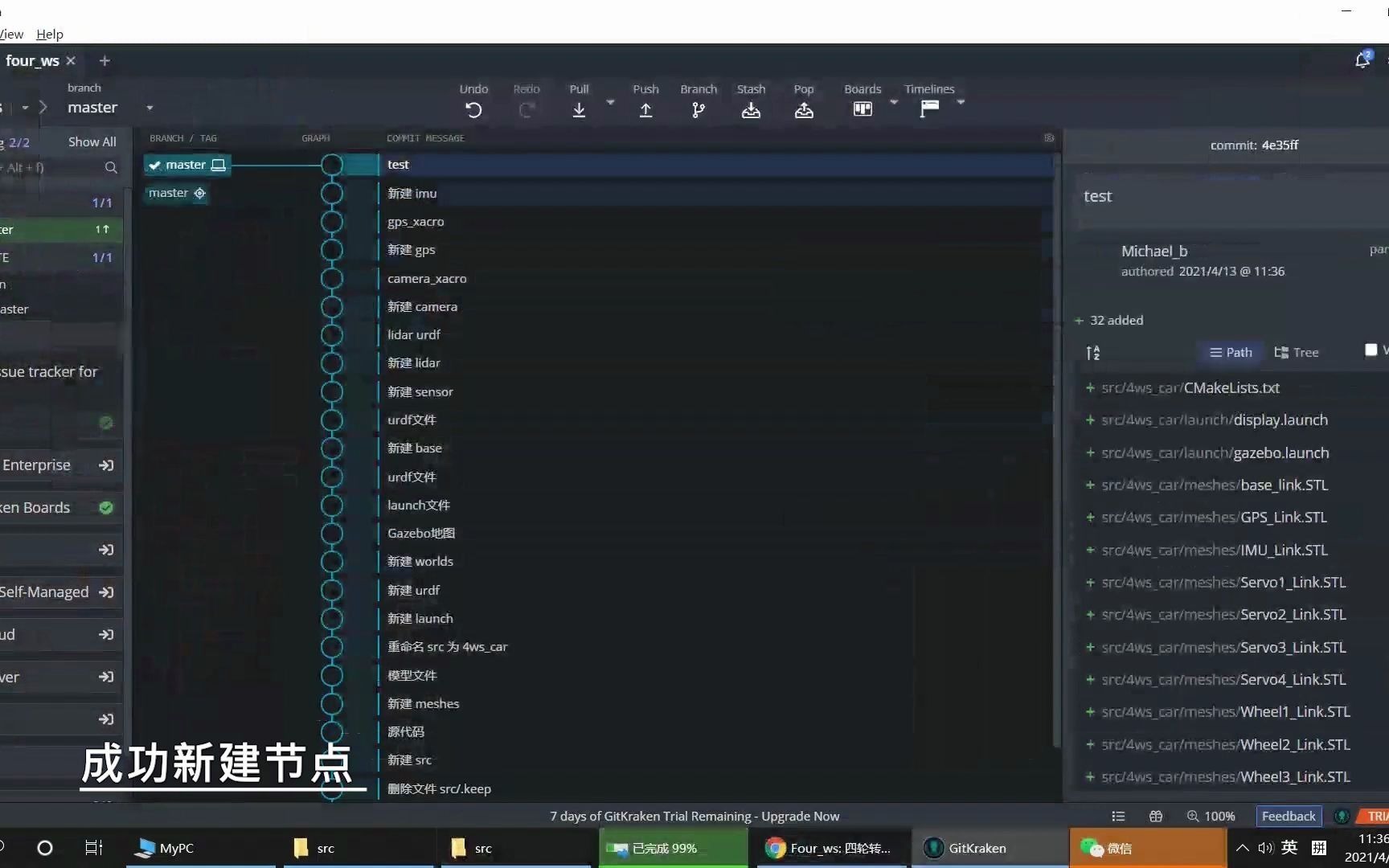The width and height of the screenshot is (1389, 868).
Task: Create a new Branch
Action: (x=698, y=110)
